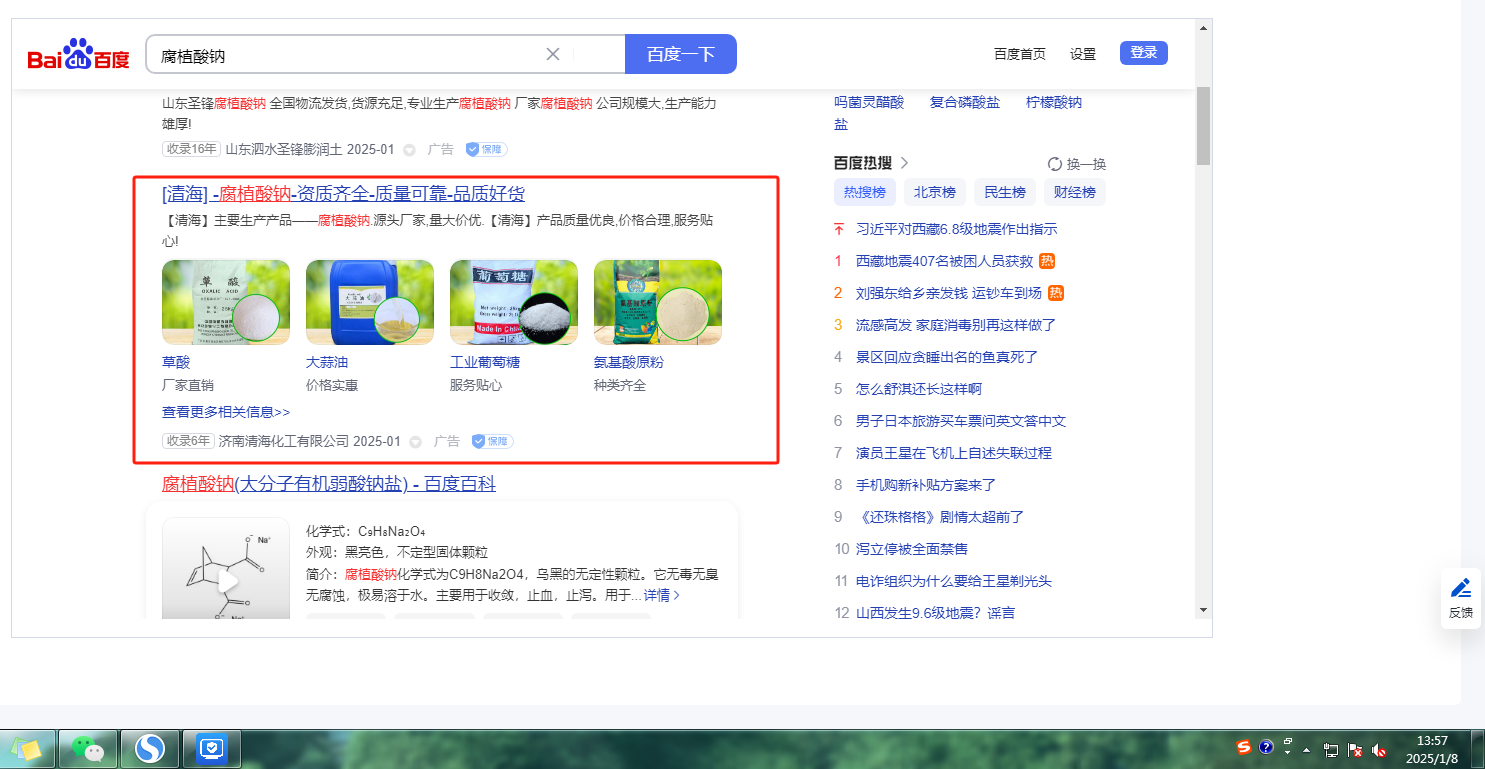Show hidden system tray icons

[1306, 749]
